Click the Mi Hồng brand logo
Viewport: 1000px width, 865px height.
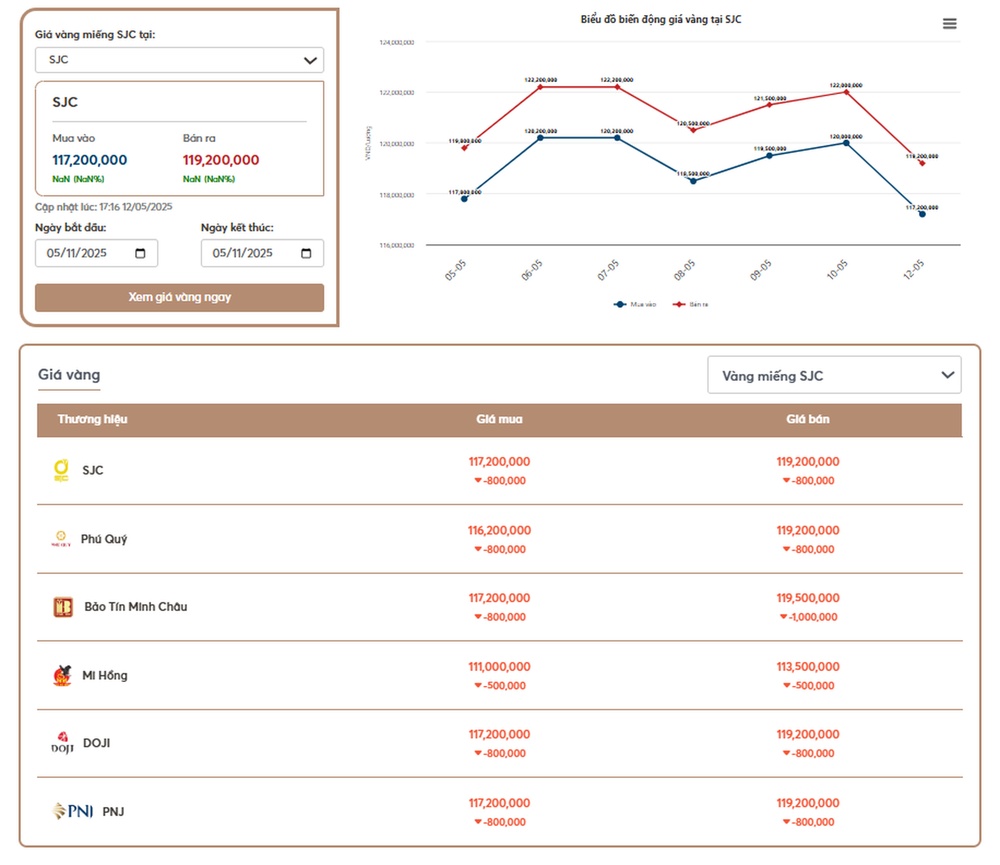click(62, 675)
